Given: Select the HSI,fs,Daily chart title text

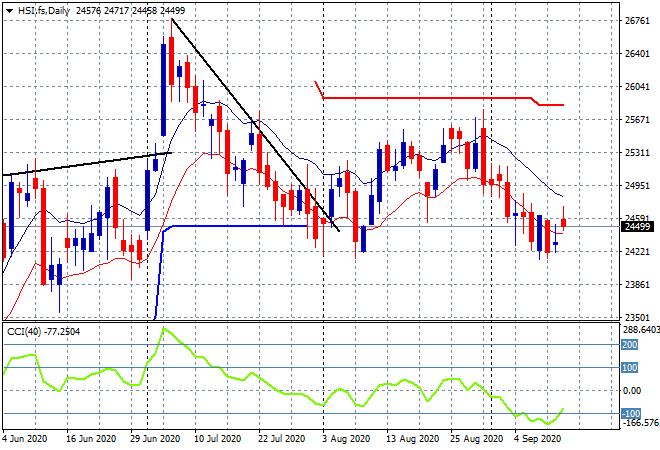Looking at the screenshot, I should coord(44,11).
